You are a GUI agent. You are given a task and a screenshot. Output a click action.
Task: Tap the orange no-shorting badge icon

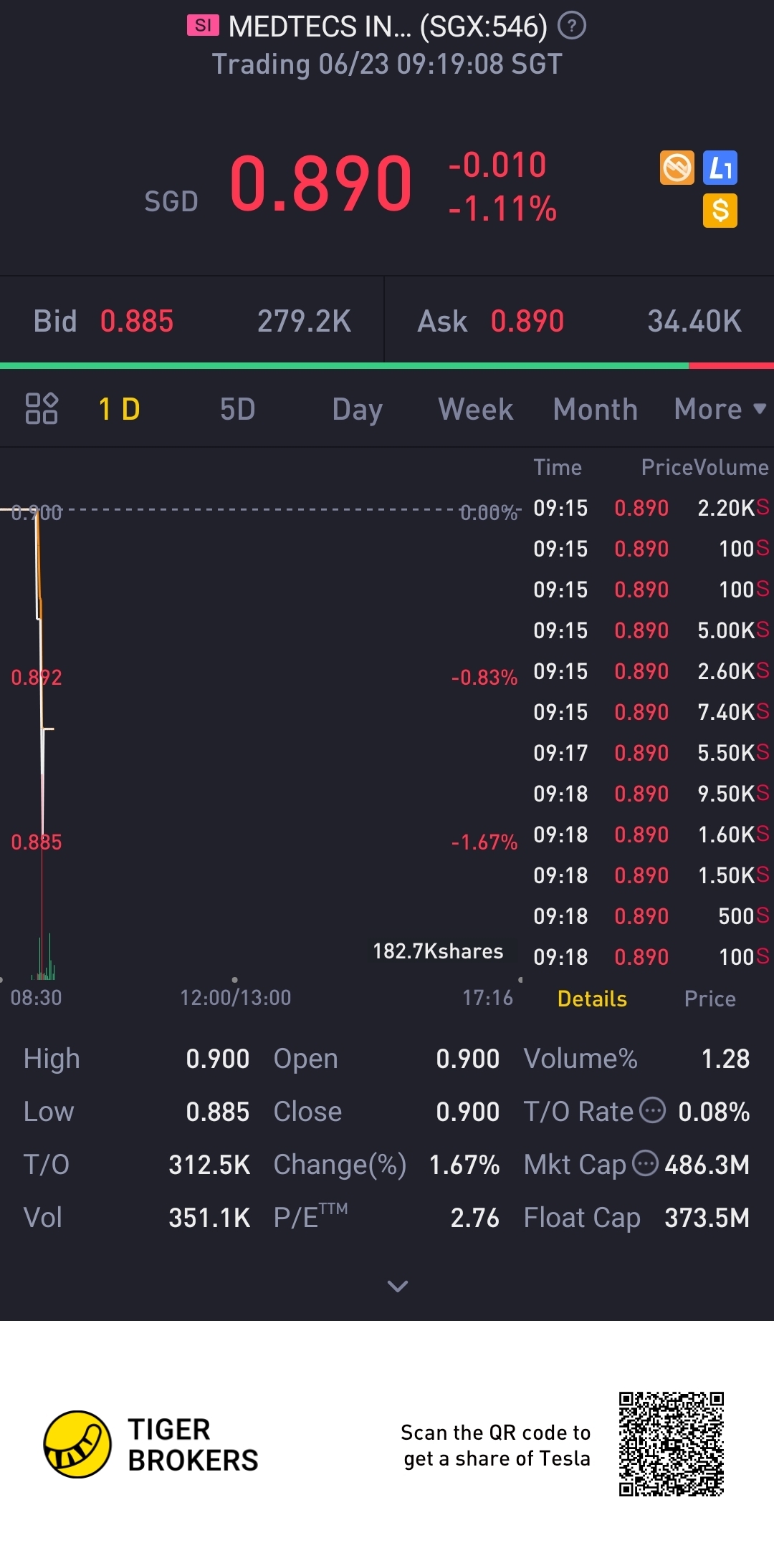[677, 168]
